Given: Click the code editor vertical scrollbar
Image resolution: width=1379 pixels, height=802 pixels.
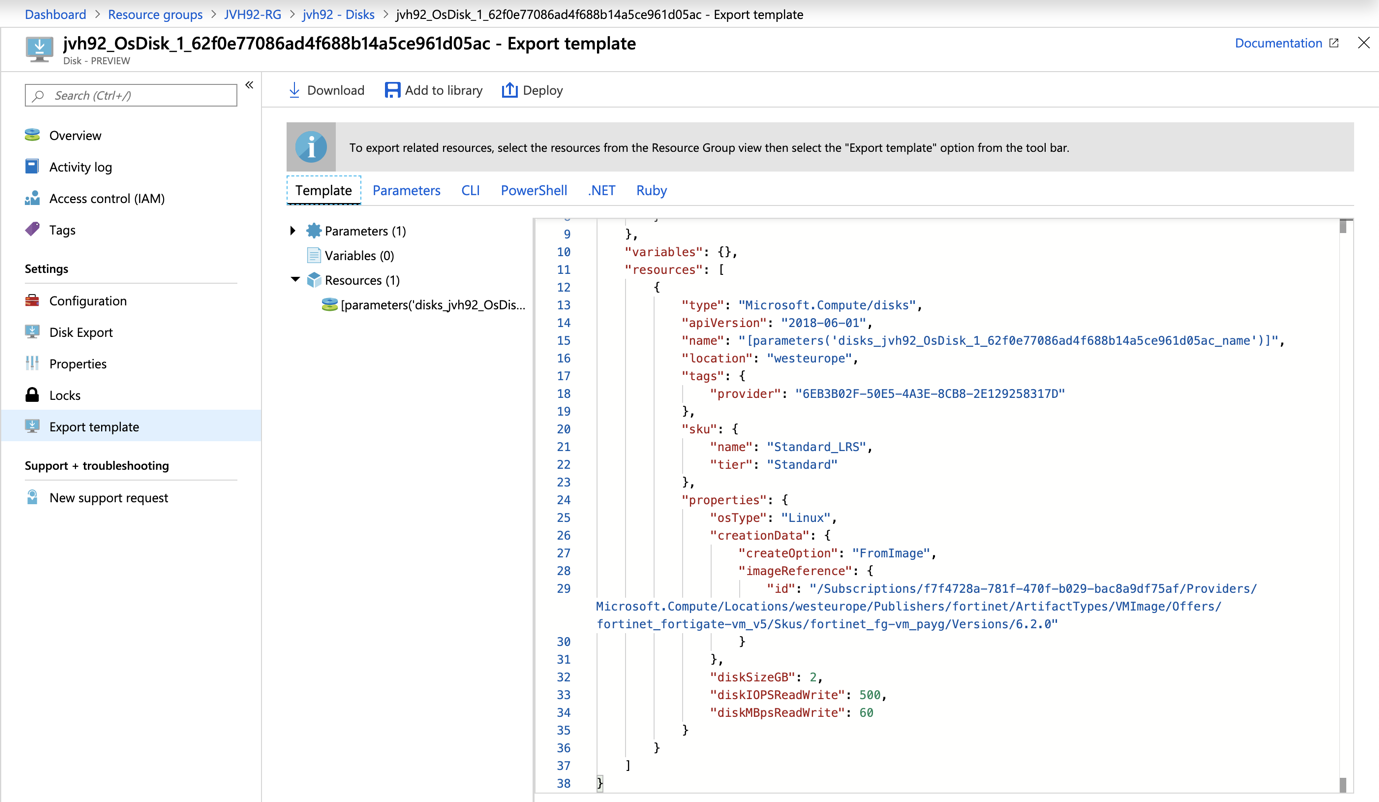Looking at the screenshot, I should coord(1343,500).
